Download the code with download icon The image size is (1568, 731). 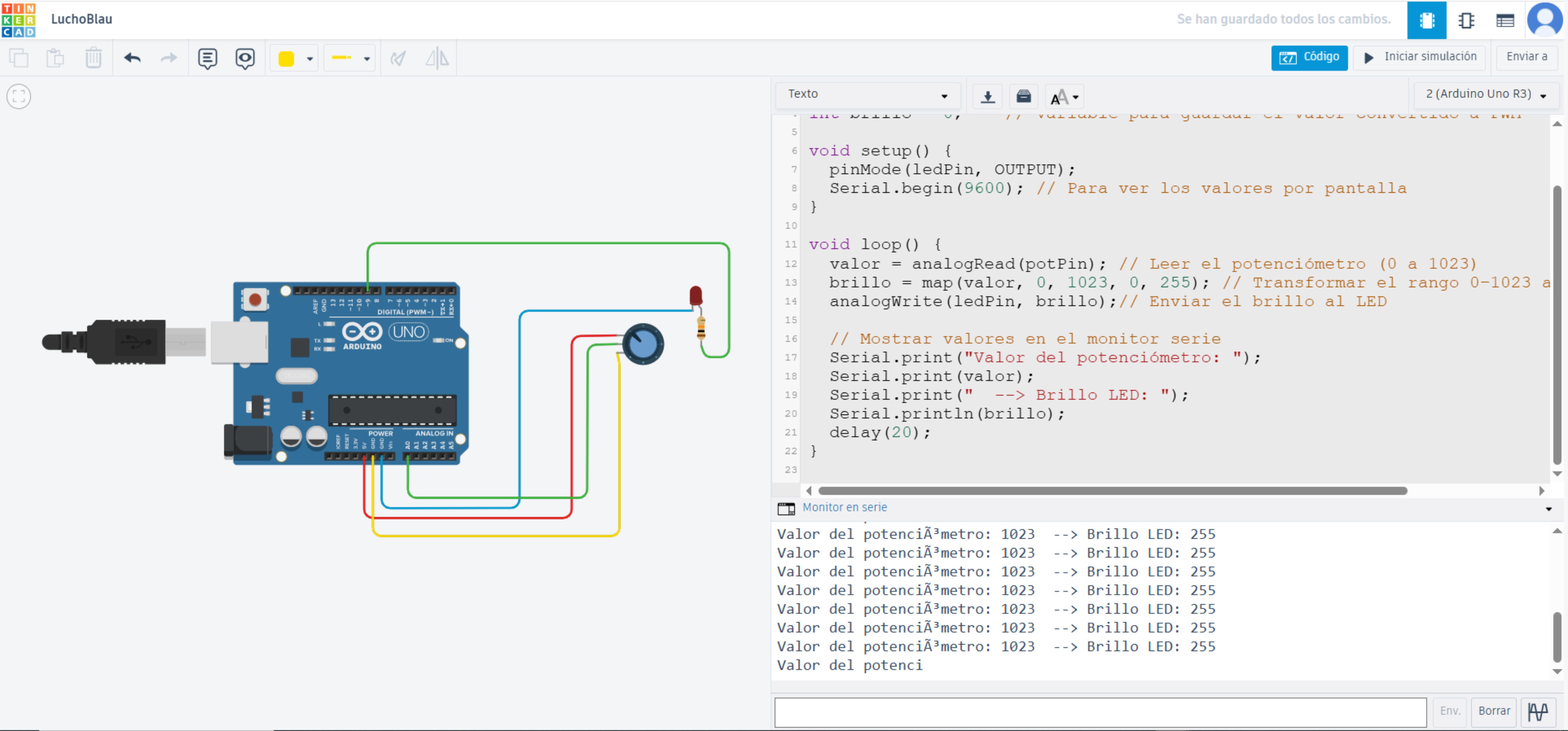point(987,96)
